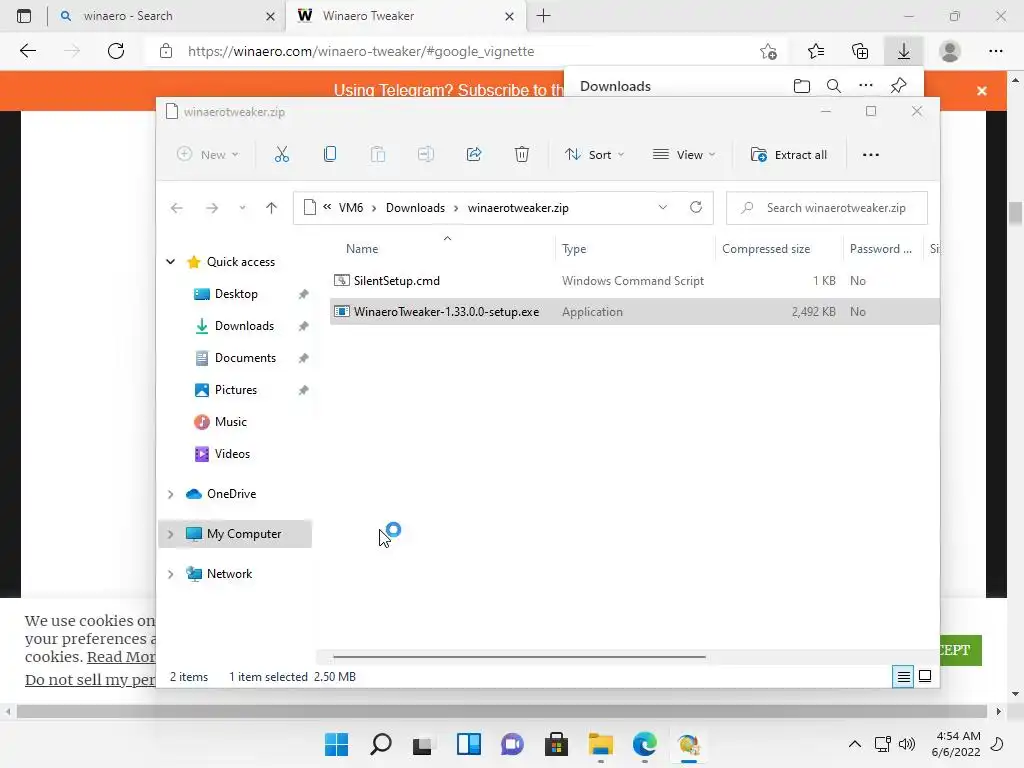
Task: Search downloads icon in Downloads panel
Action: point(834,86)
